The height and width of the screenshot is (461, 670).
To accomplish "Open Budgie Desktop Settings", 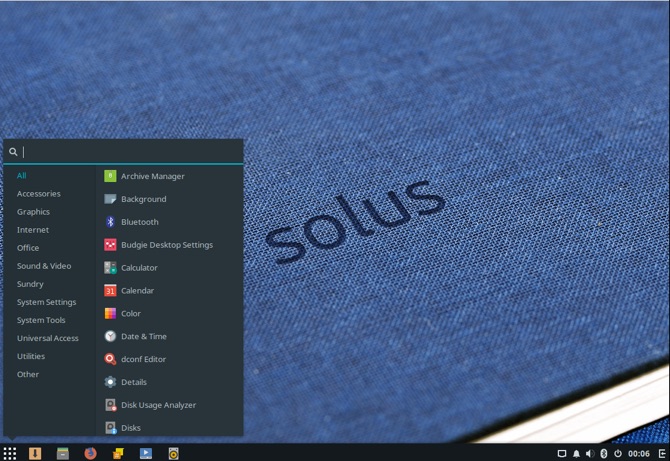I will 166,245.
